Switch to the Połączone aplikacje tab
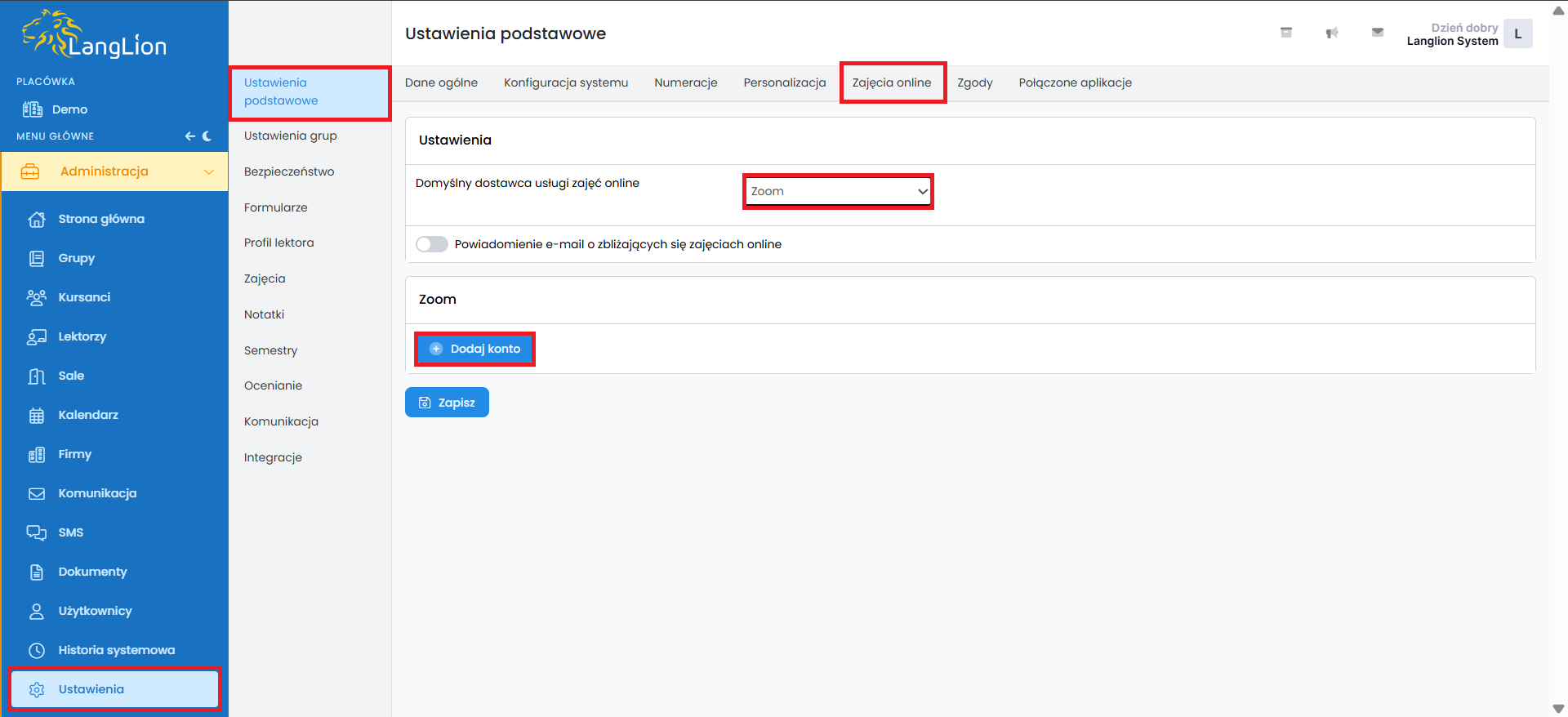 pyautogui.click(x=1075, y=82)
